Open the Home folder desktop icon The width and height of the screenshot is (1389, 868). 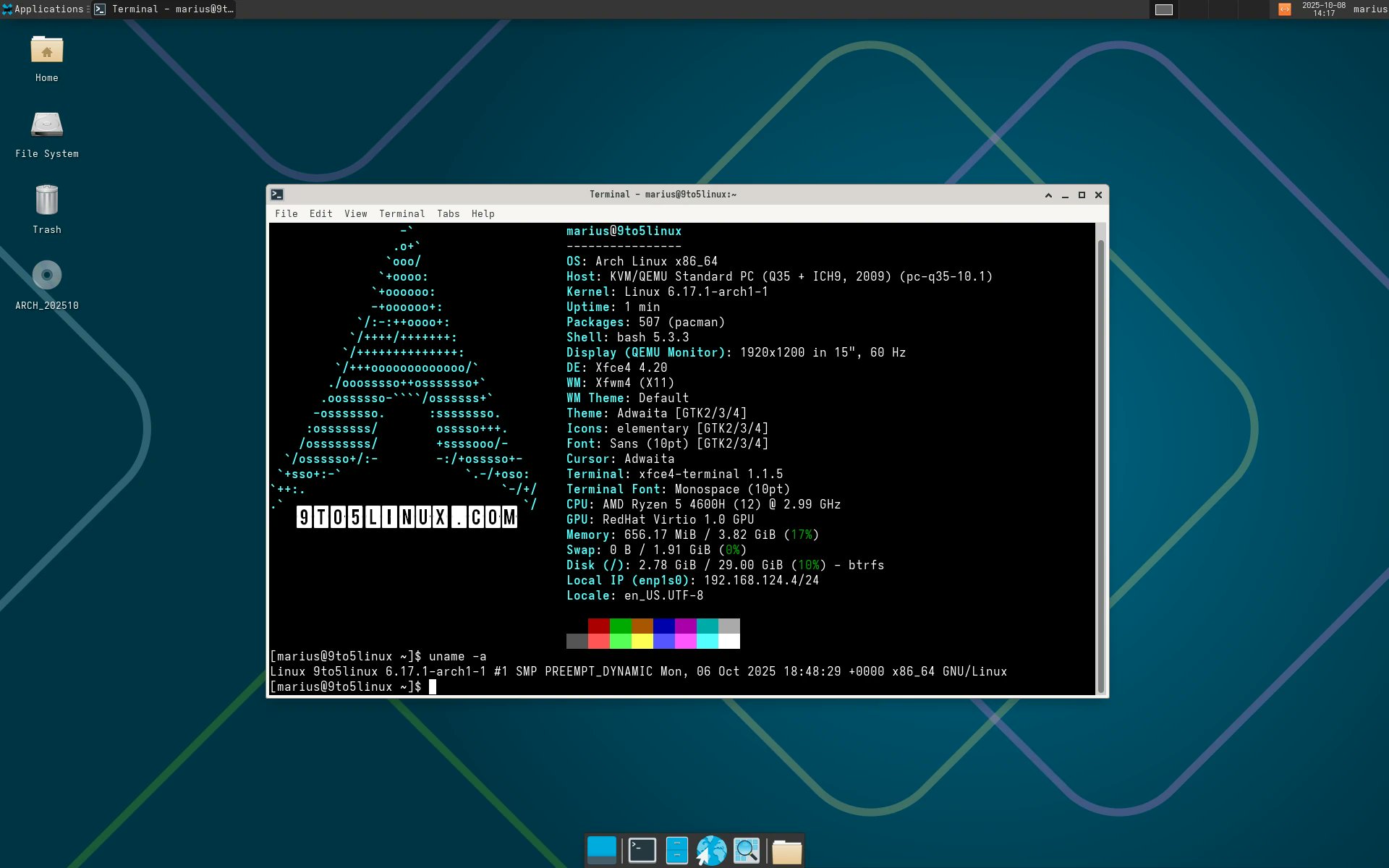pos(47,50)
